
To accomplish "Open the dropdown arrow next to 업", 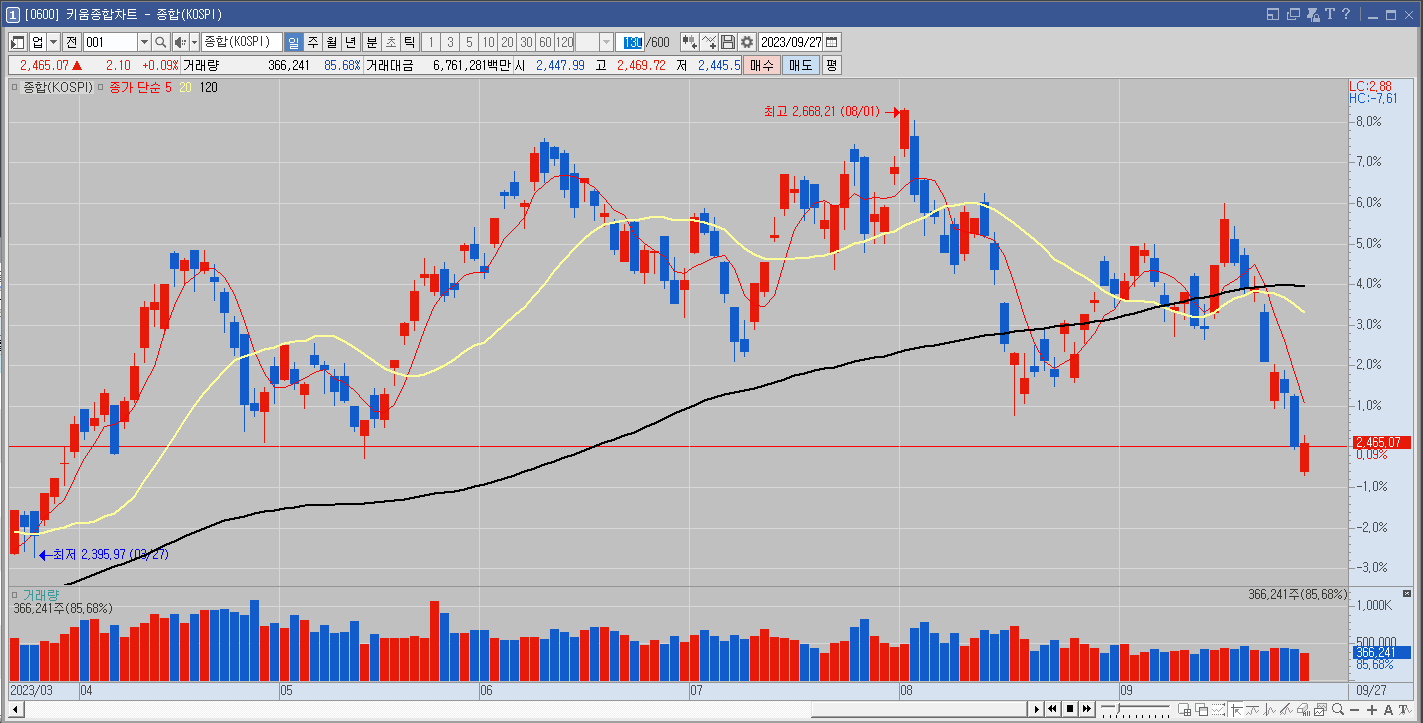I will pos(53,42).
